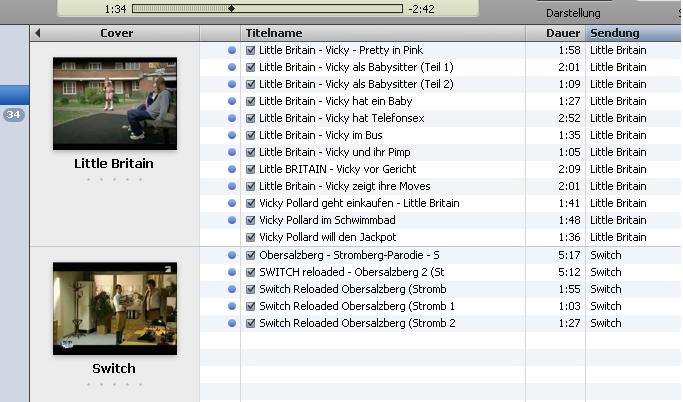Click the Little Britain album title under cover
The image size is (683, 402).
pyautogui.click(x=114, y=163)
